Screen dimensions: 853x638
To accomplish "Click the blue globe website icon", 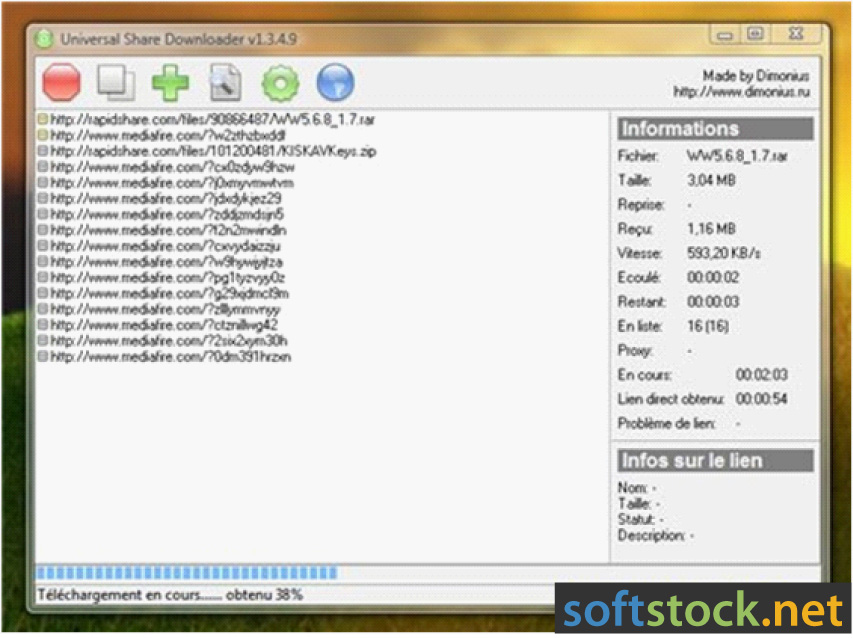I will coord(335,83).
